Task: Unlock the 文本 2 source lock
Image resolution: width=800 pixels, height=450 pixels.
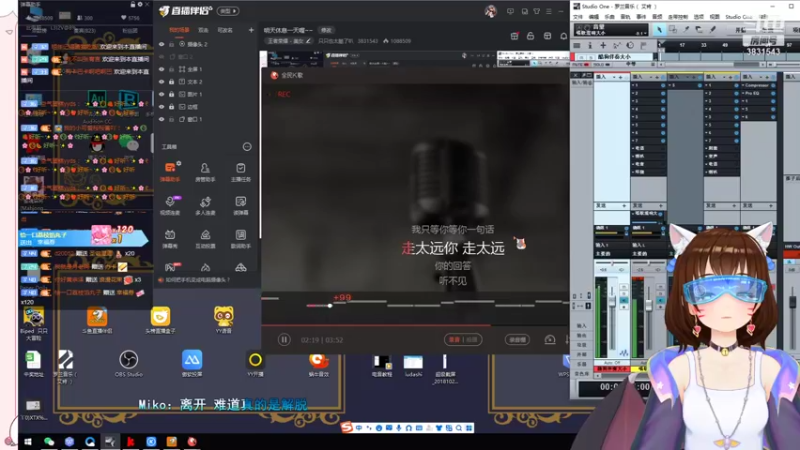Action: pos(172,82)
